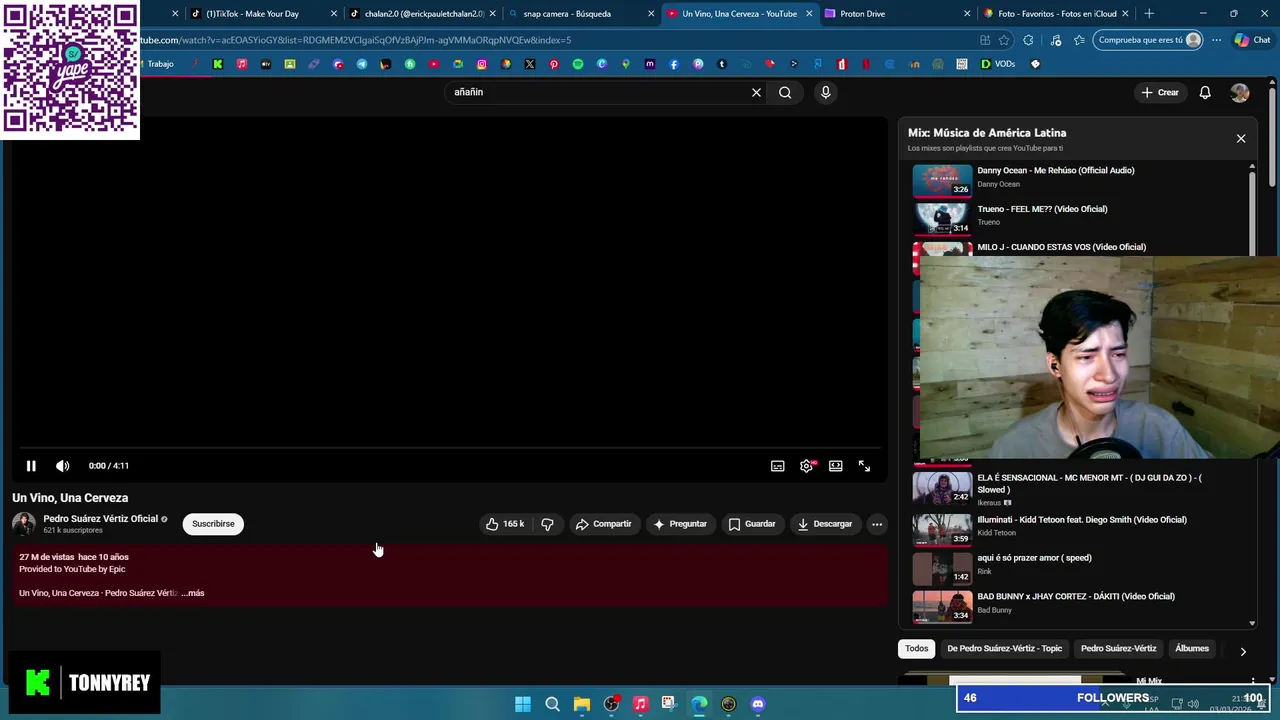Like the video with 165 k likes
This screenshot has height=720, width=1280.
pos(505,524)
